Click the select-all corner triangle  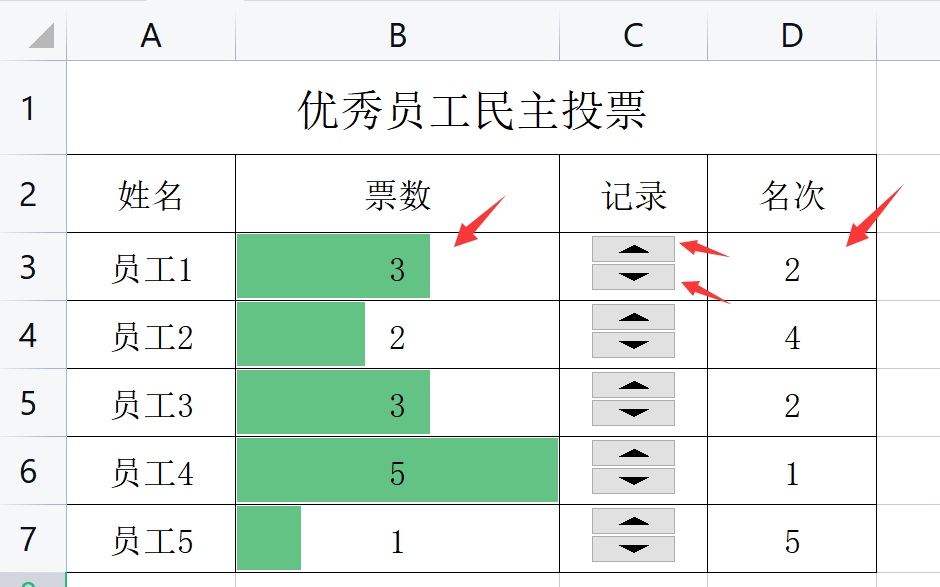tap(41, 35)
